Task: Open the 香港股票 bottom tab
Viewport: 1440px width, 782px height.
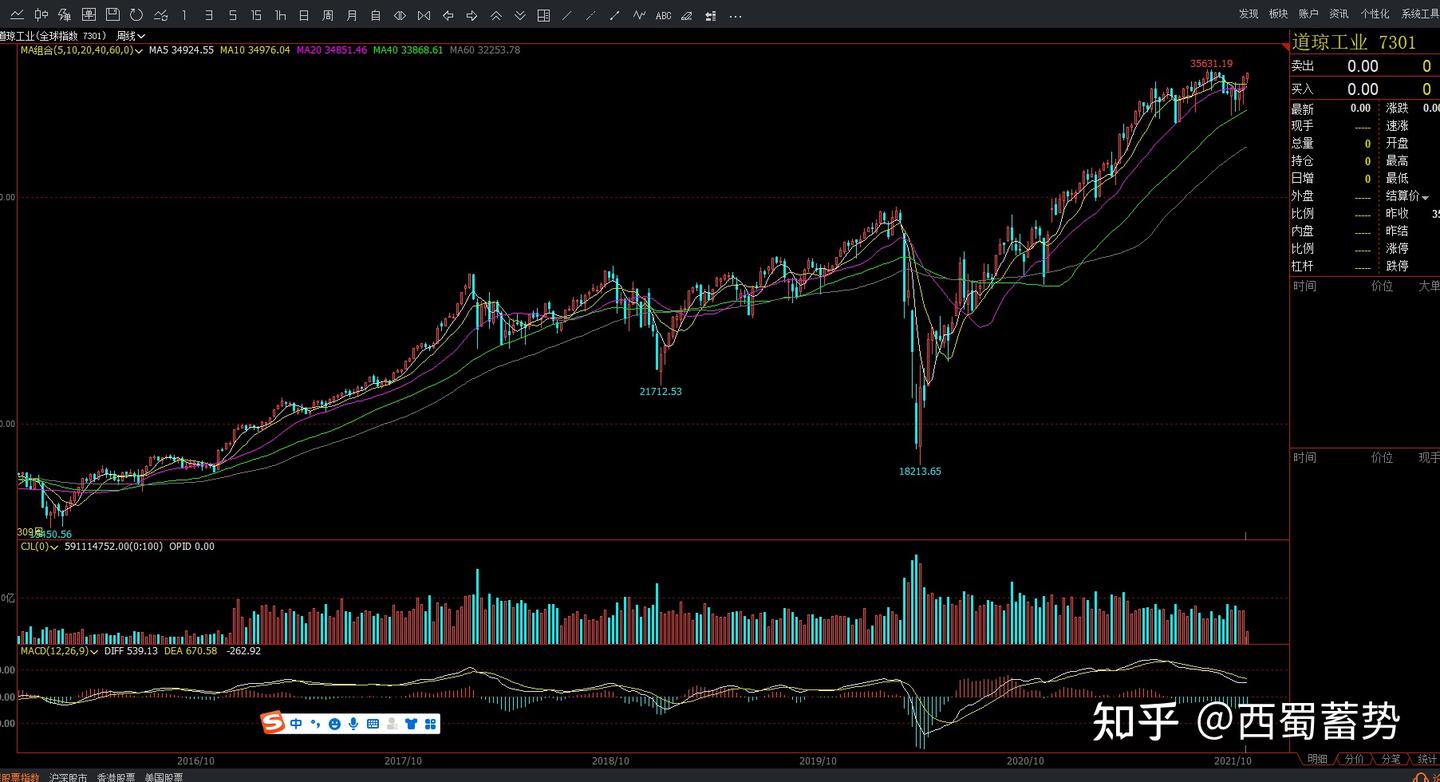Action: pos(116,777)
